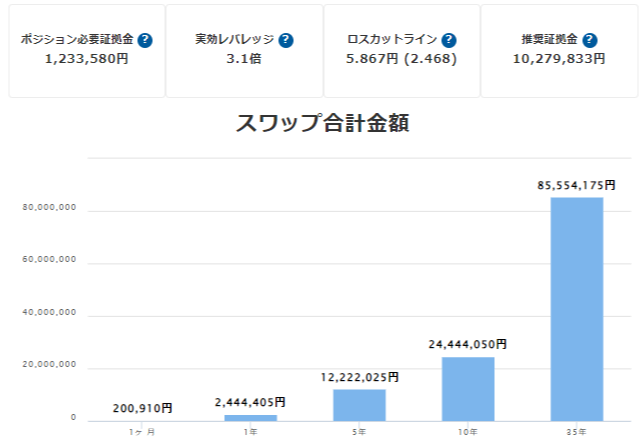Click the 200,910円 data label
This screenshot has width=642, height=444.
[x=140, y=408]
